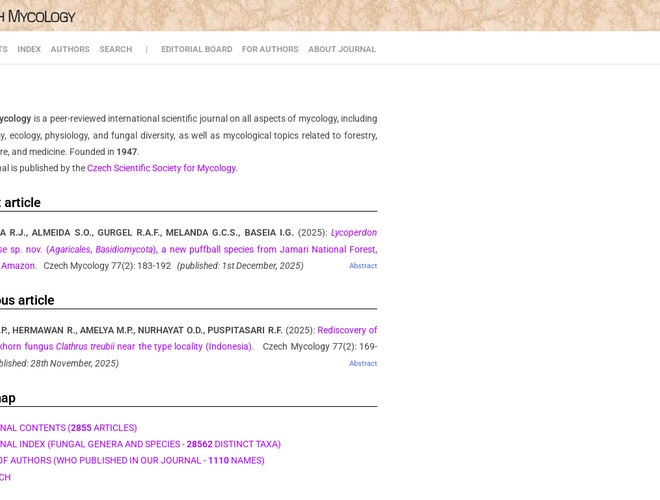Select SEARCH in the top navigation
660x500 pixels.
click(x=115, y=49)
